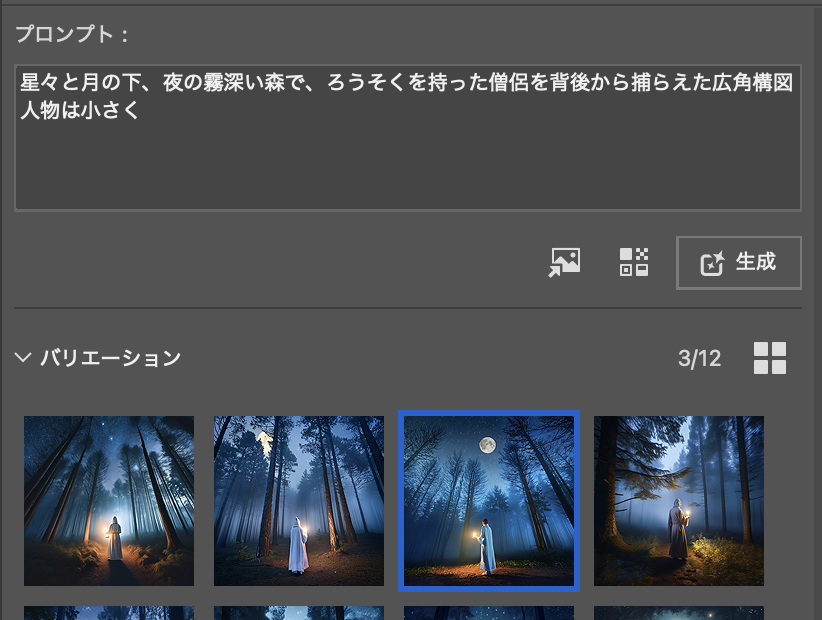Collapse the バリエーション section chevron
Viewport: 822px width, 620px height.
[x=23, y=358]
